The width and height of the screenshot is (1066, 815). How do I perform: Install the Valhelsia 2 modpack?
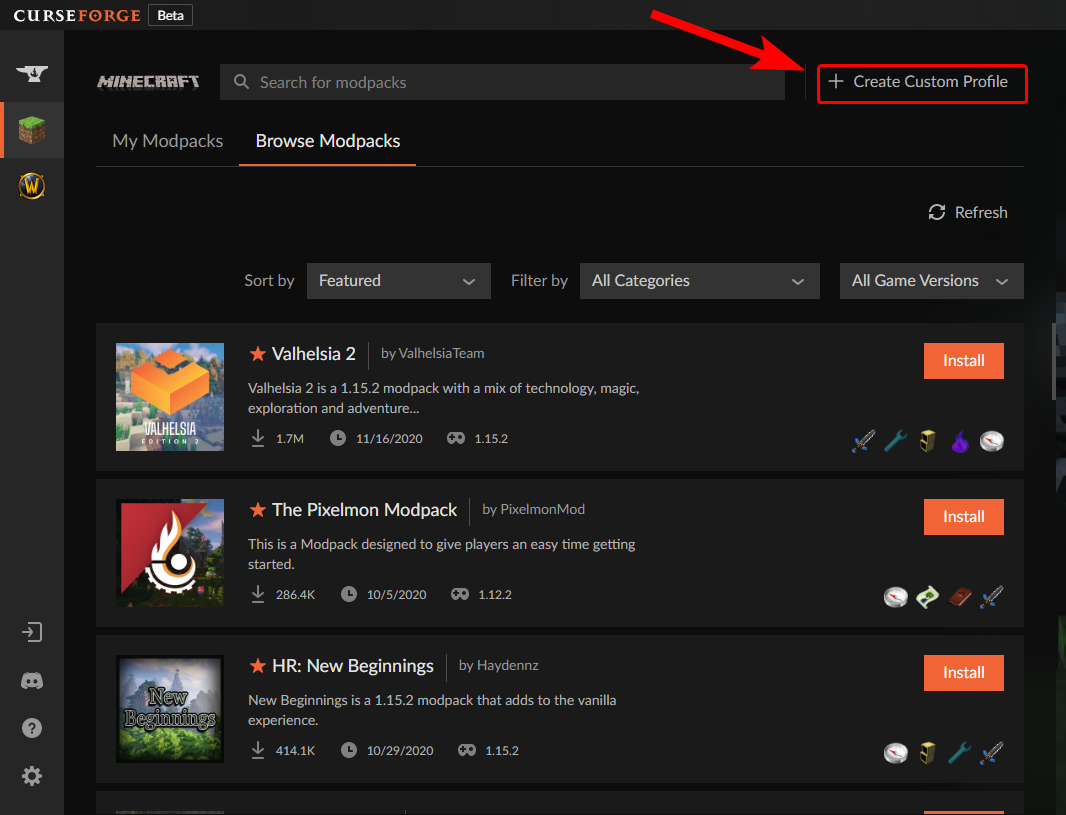coord(963,361)
